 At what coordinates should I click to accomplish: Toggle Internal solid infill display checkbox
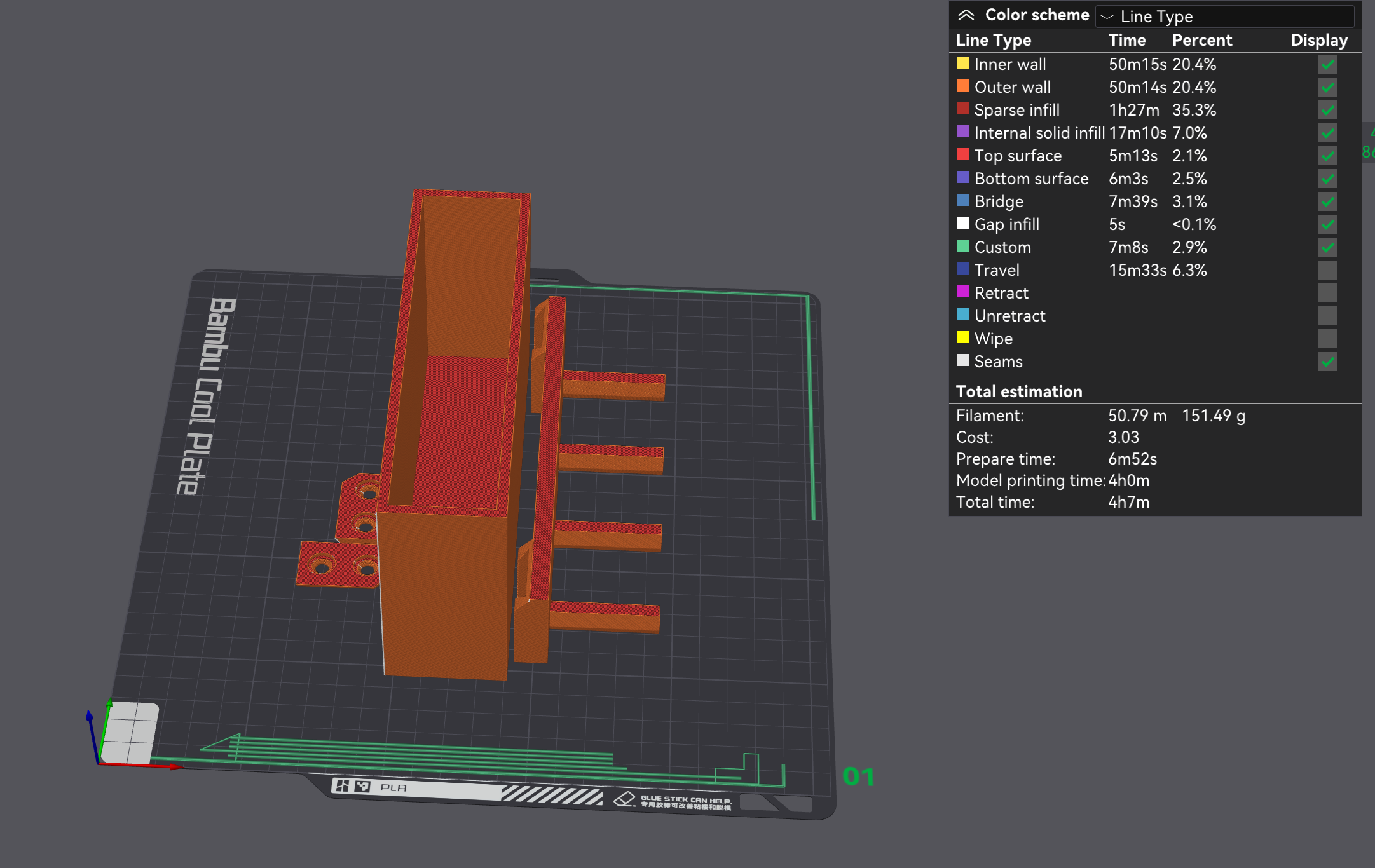tap(1327, 133)
